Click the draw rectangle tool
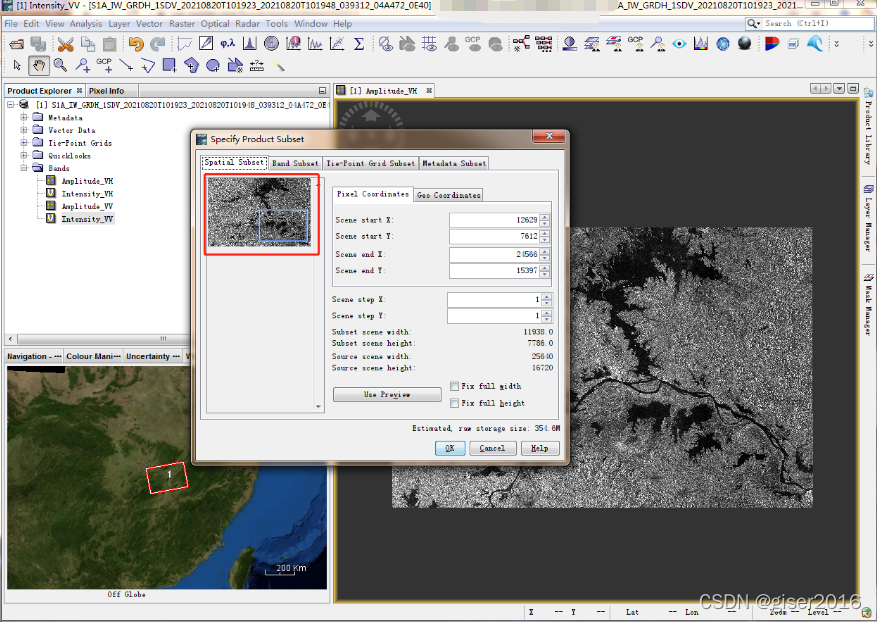Viewport: 877px width, 622px height. 169,65
